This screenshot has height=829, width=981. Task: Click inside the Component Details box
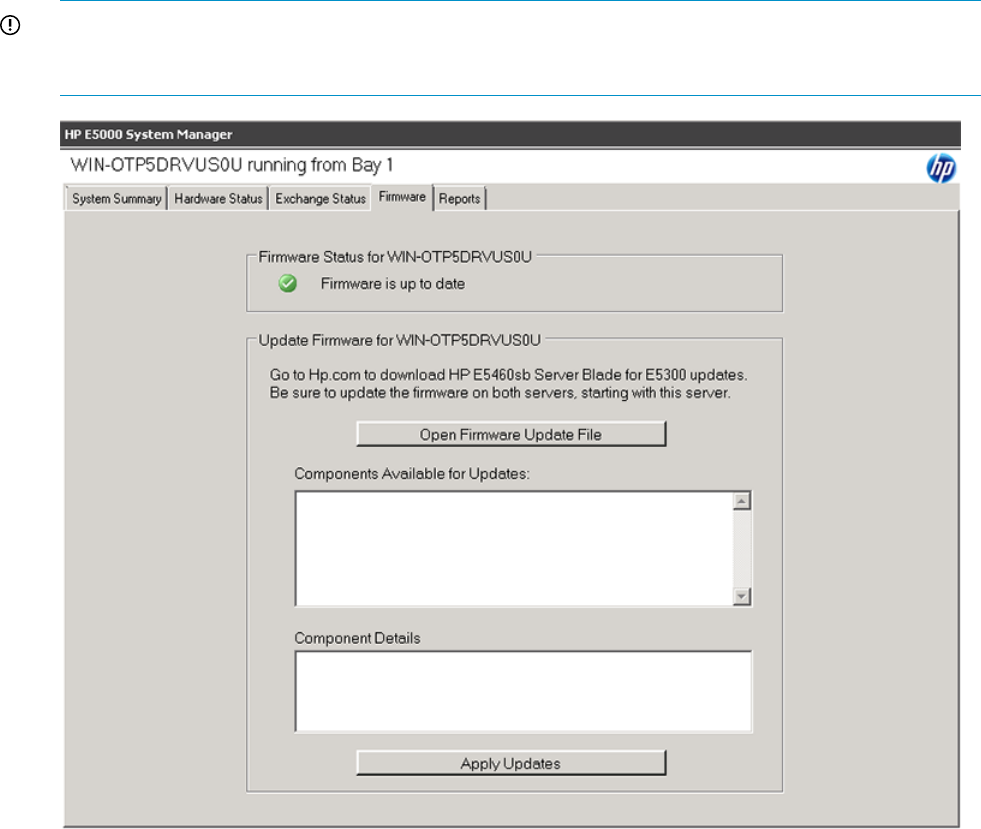[x=524, y=691]
